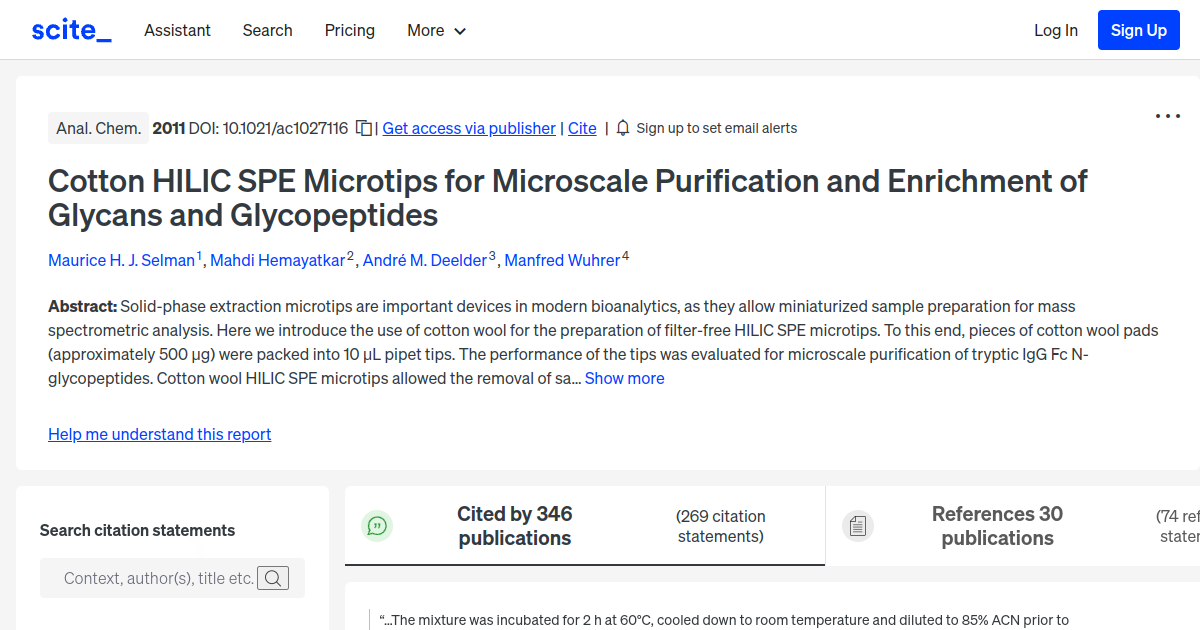Click Help me understand this report
This screenshot has width=1200, height=630.
point(159,434)
